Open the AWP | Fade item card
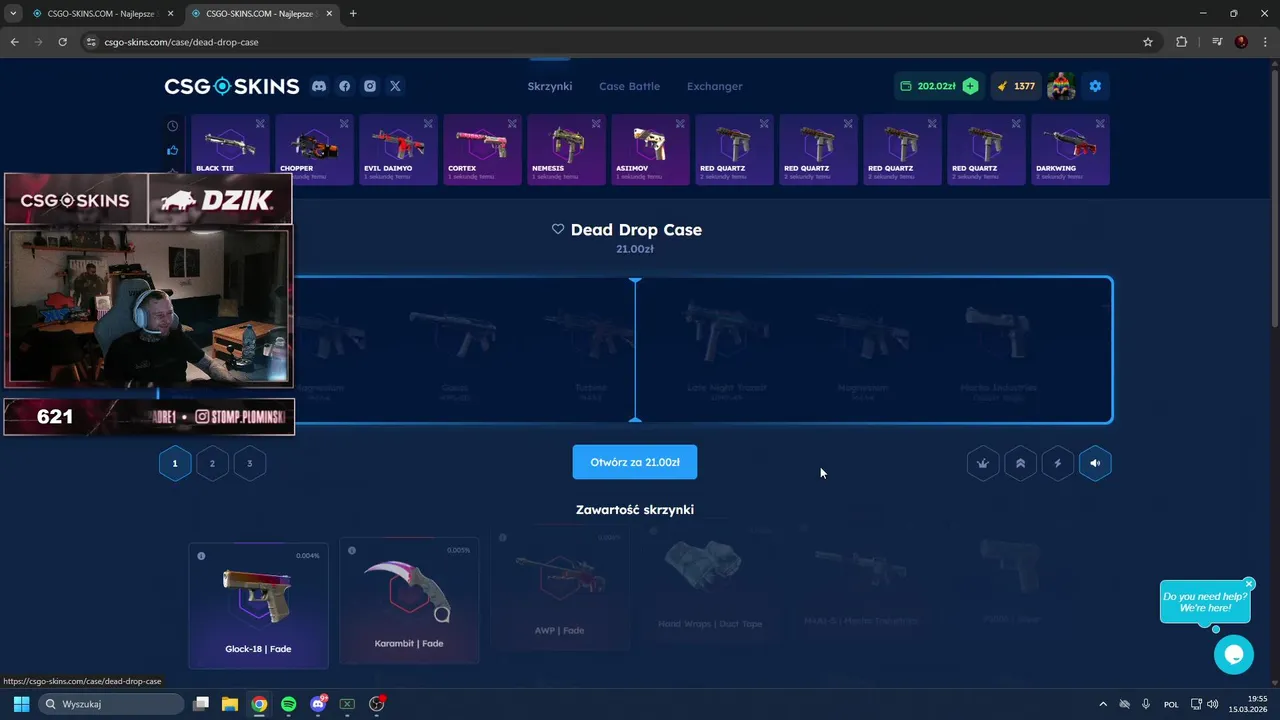Screen dimensions: 1280x720 pyautogui.click(x=559, y=590)
